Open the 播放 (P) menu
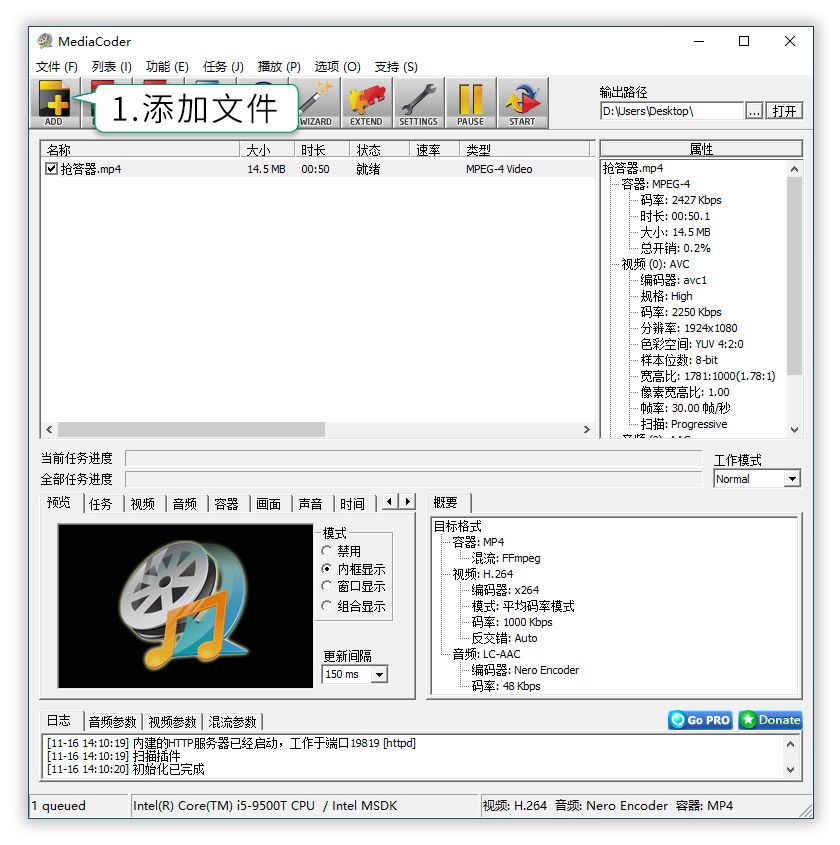The height and width of the screenshot is (845, 840). click(x=279, y=67)
